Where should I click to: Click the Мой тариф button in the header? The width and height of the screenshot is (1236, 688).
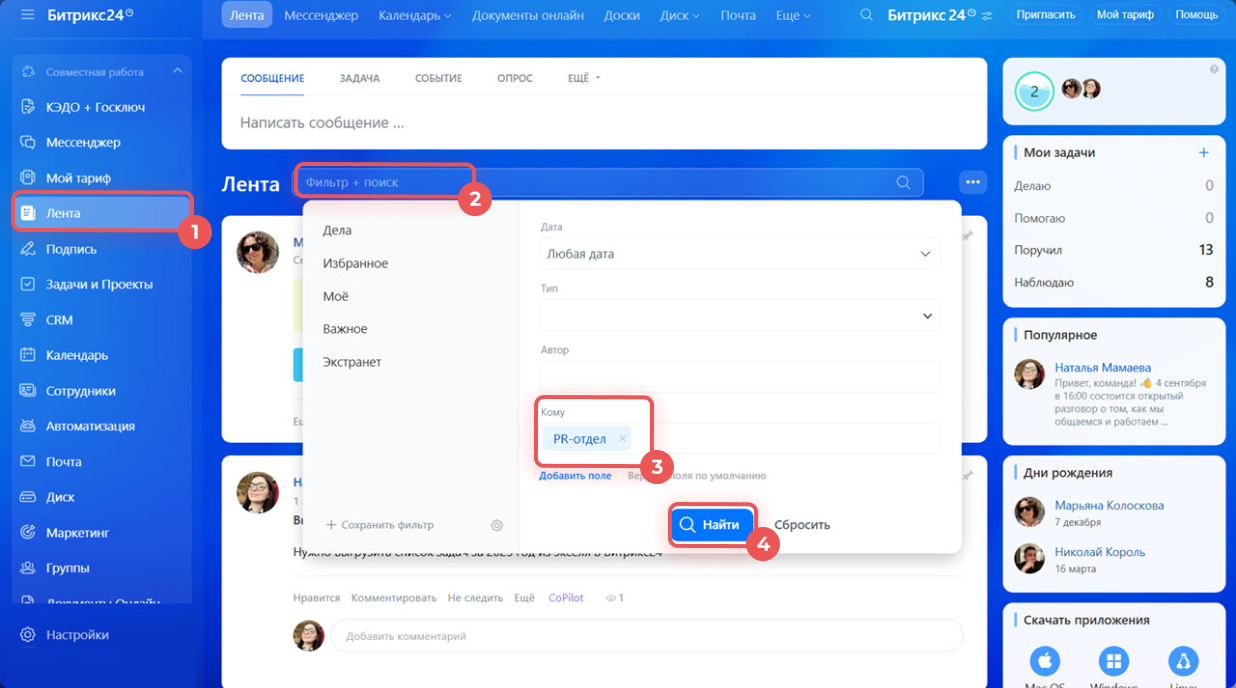click(x=1125, y=15)
